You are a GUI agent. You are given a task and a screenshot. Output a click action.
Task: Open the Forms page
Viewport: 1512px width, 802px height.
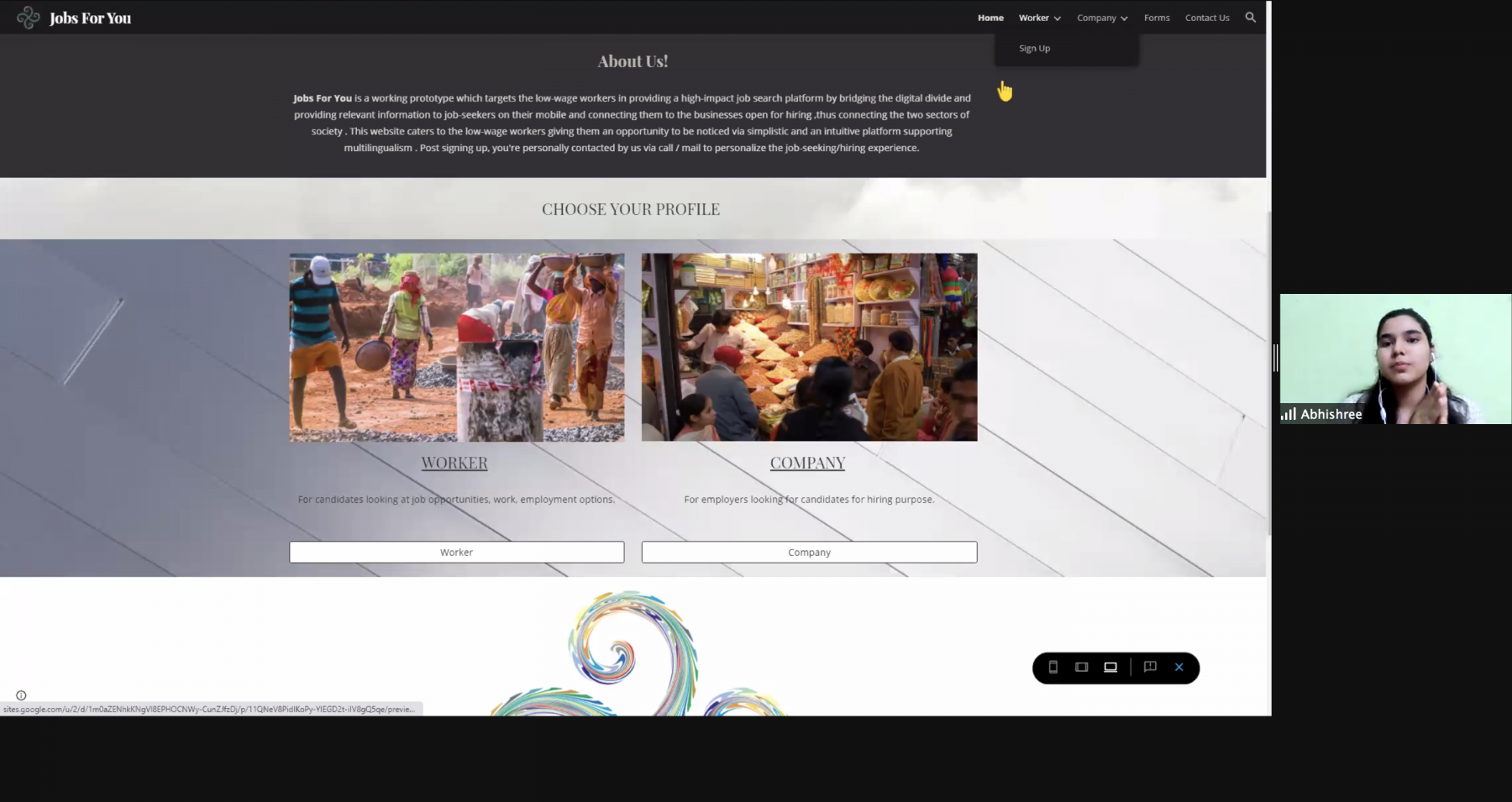point(1156,18)
